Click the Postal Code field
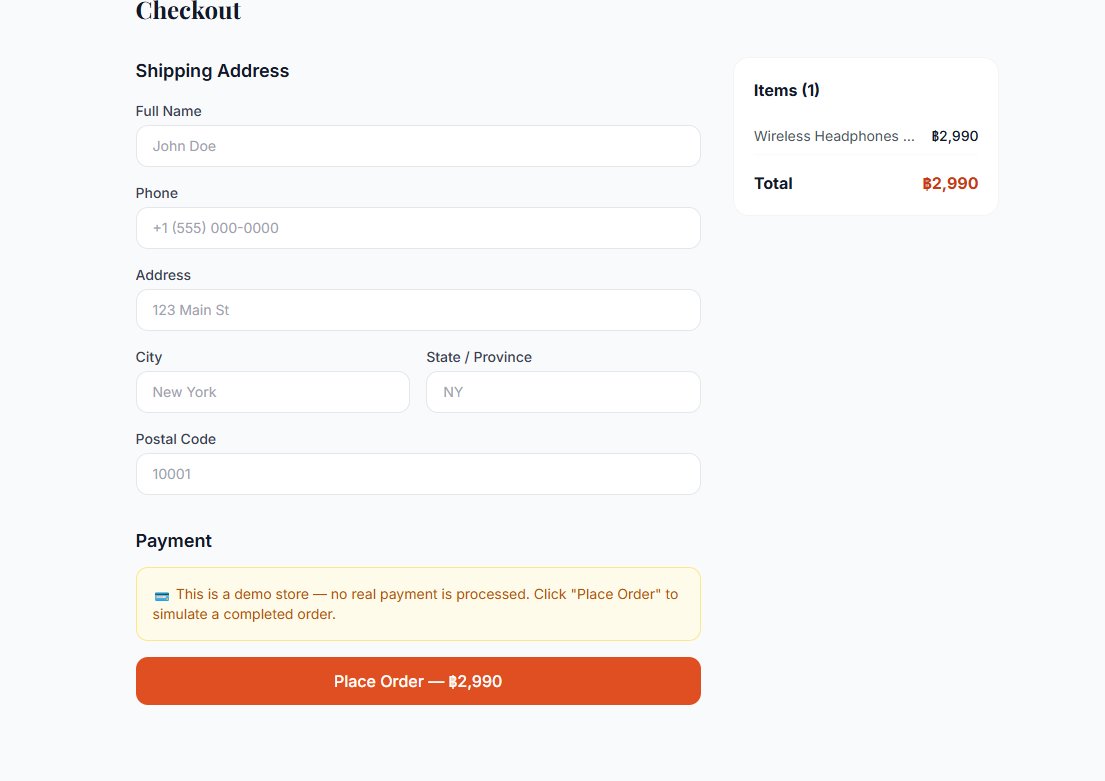Viewport: 1105px width, 781px height. coord(418,474)
